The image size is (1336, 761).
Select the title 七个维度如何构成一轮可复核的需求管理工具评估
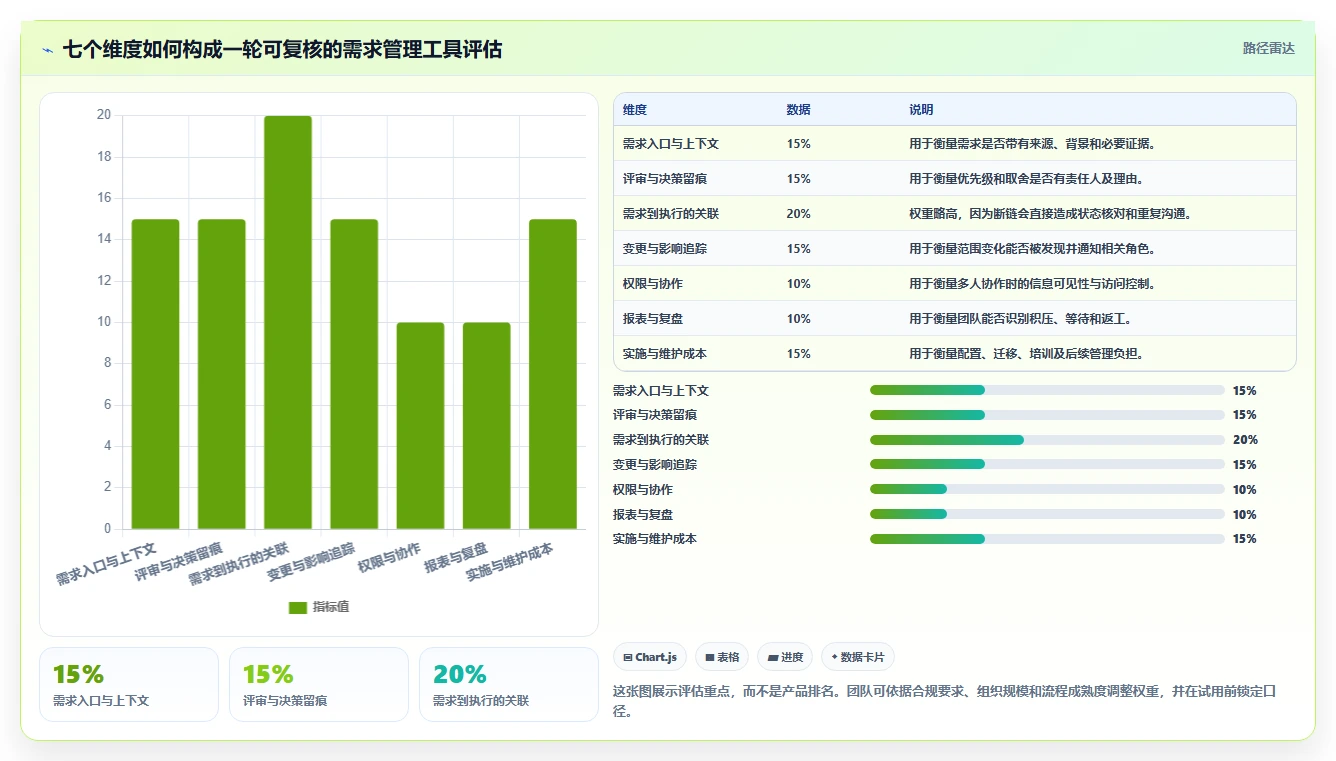coord(282,49)
